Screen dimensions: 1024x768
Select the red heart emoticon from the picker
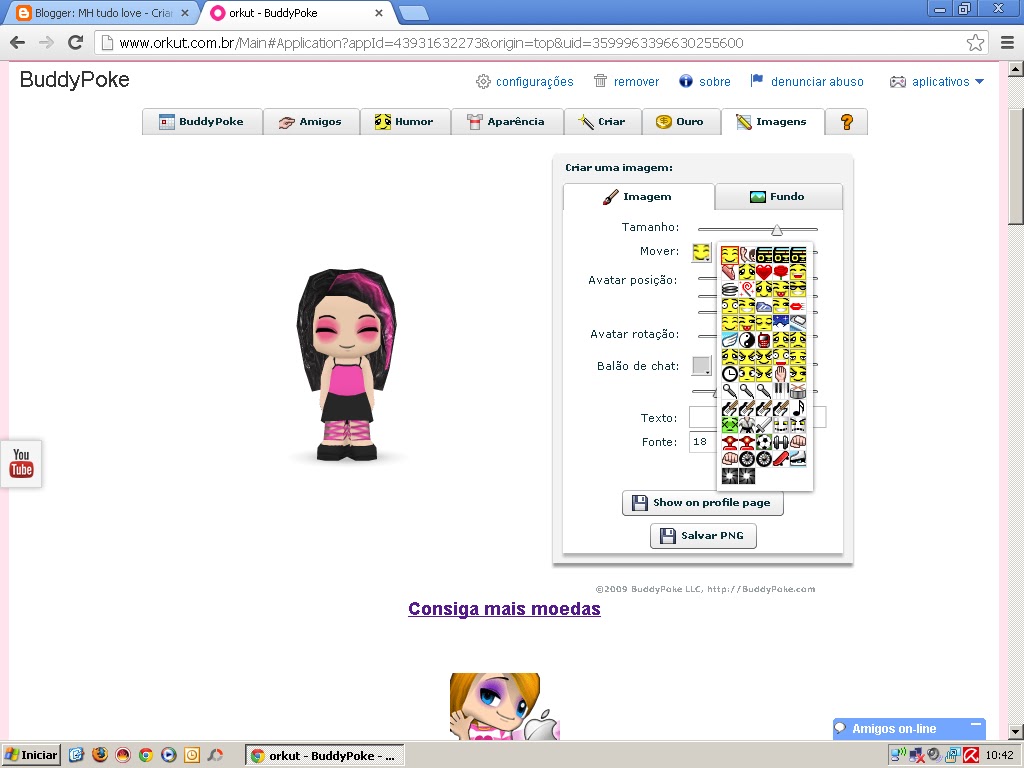point(763,273)
